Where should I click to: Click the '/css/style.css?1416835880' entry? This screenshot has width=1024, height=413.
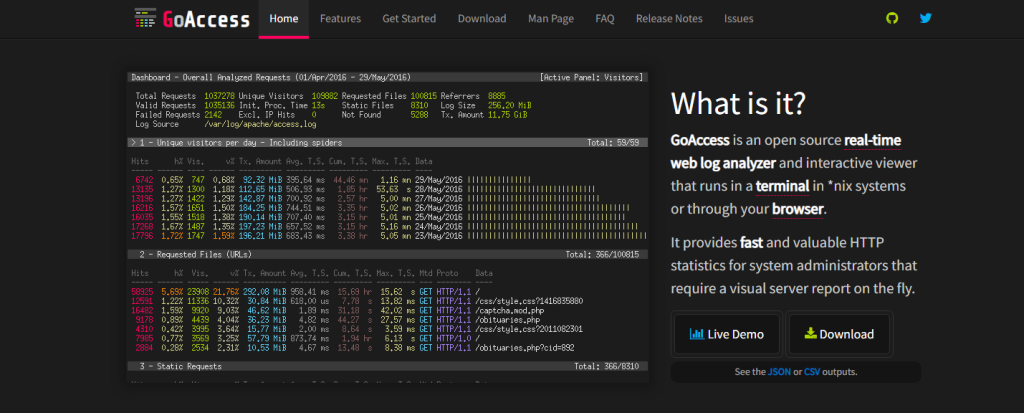tap(529, 301)
